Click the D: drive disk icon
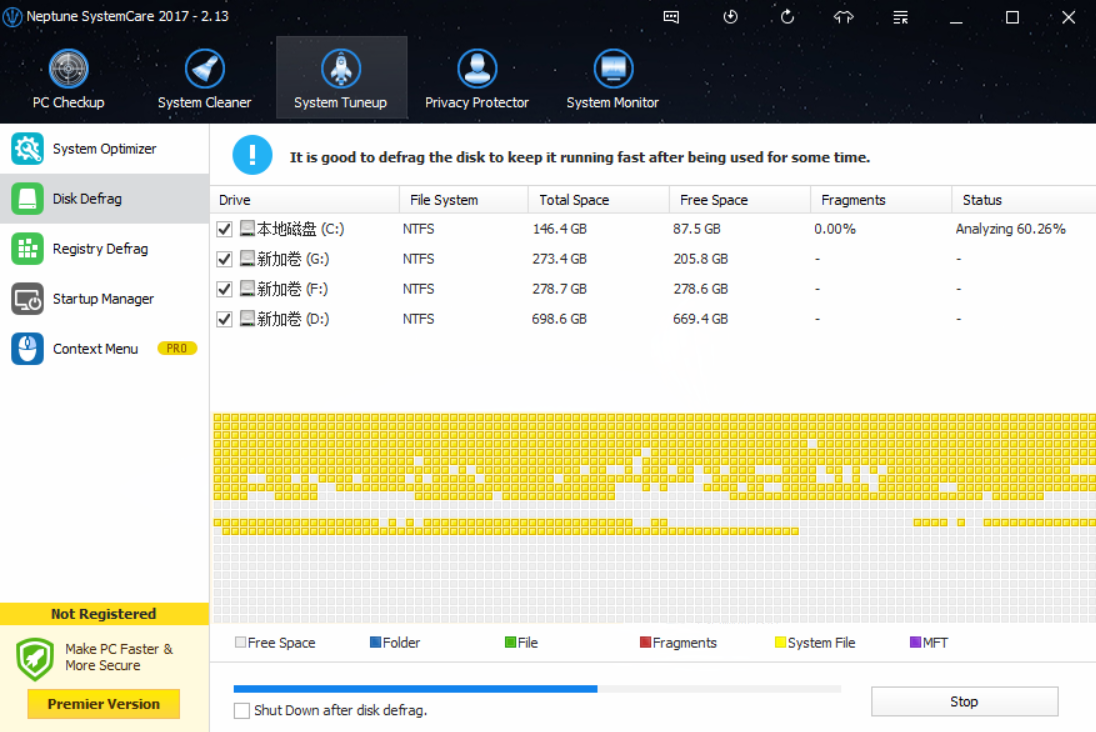 pyautogui.click(x=247, y=318)
